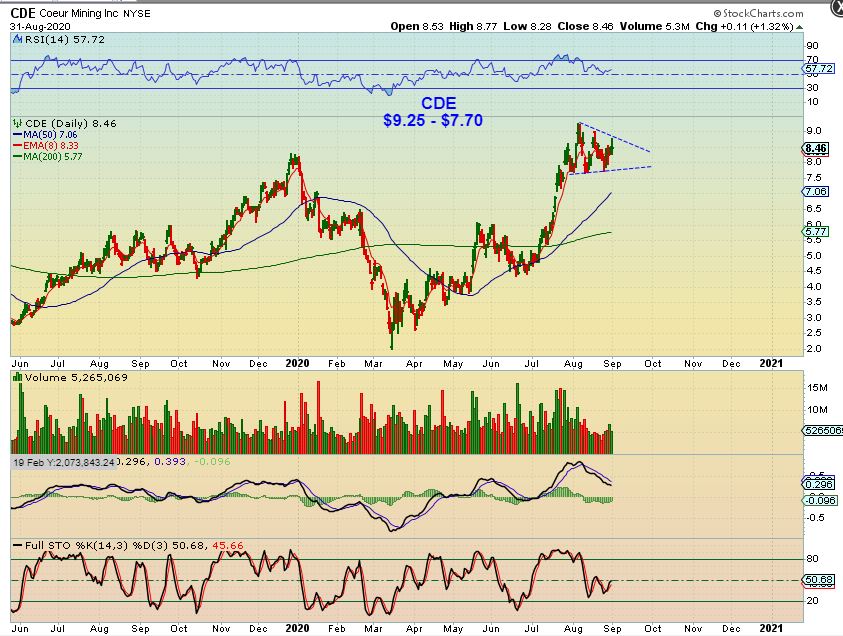The image size is (843, 636).
Task: Click the Open 8.53 value
Action: pyautogui.click(x=417, y=26)
